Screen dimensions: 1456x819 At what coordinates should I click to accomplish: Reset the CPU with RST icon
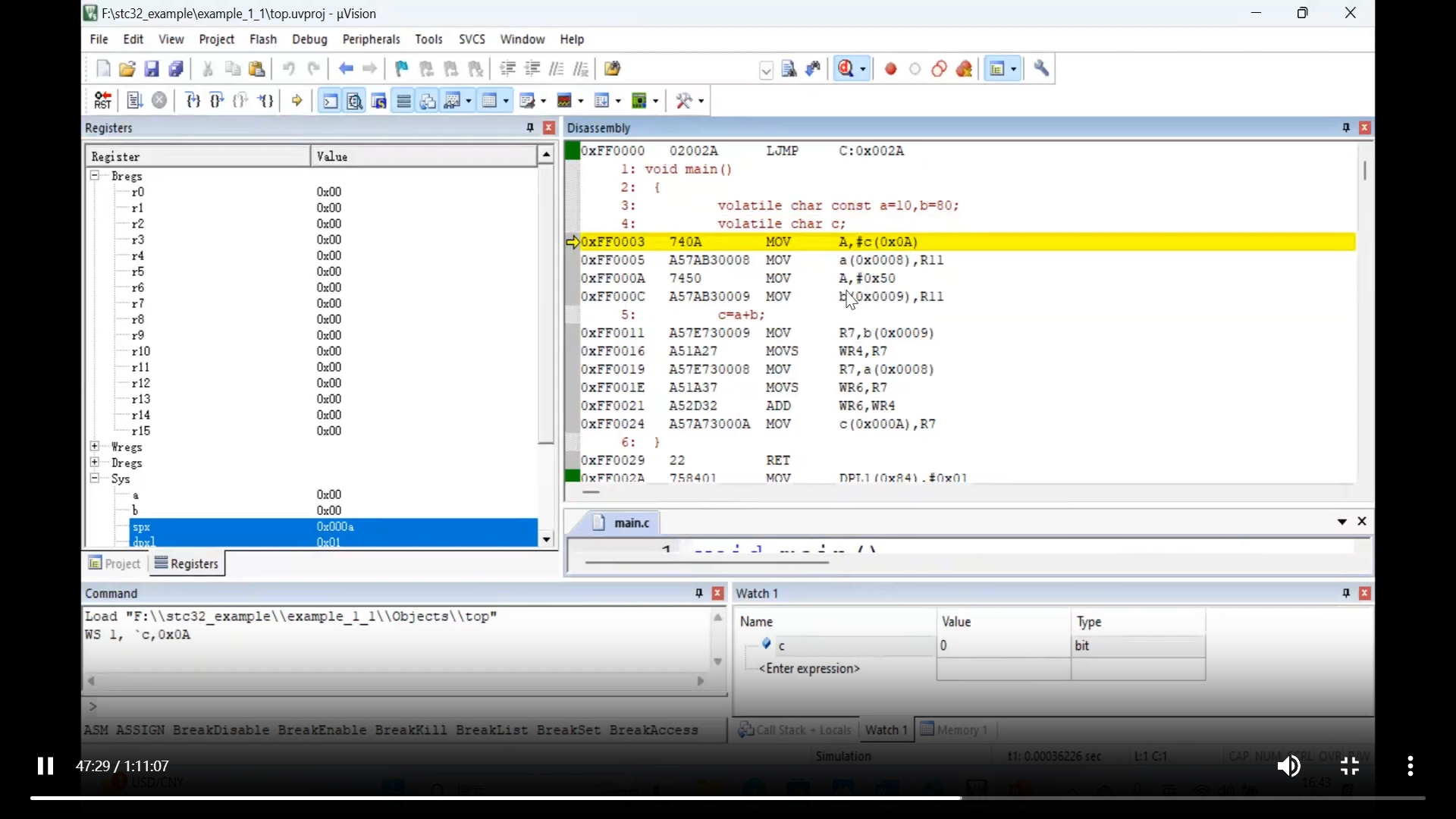(103, 101)
